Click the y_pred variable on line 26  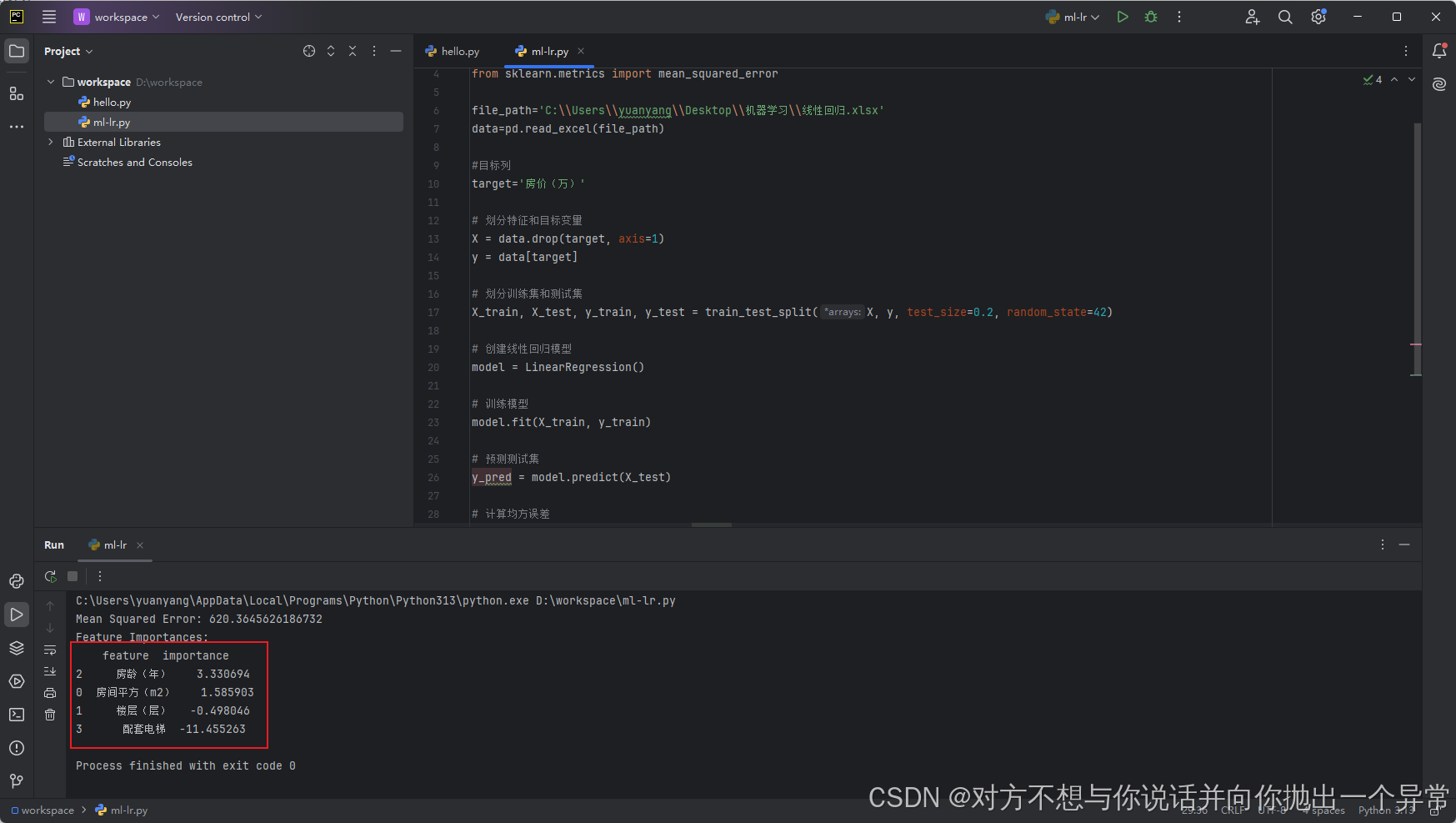click(x=492, y=477)
